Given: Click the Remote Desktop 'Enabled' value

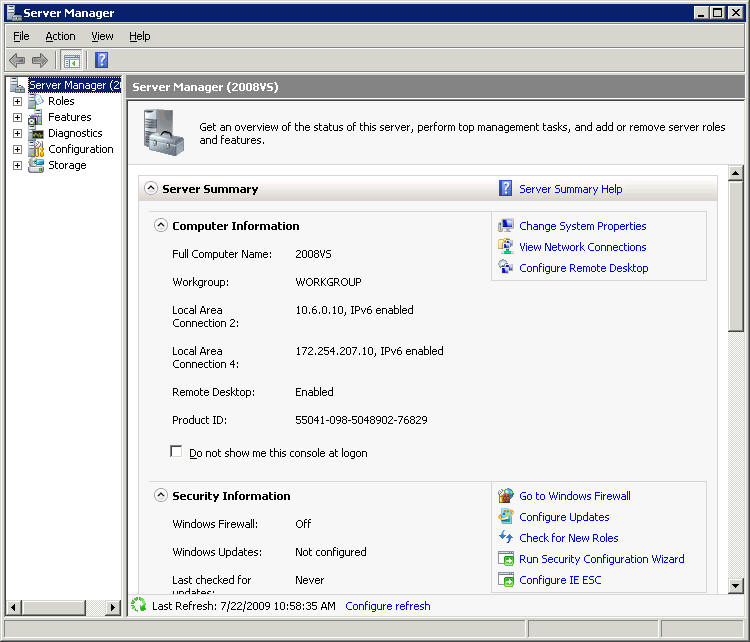Looking at the screenshot, I should [x=314, y=392].
